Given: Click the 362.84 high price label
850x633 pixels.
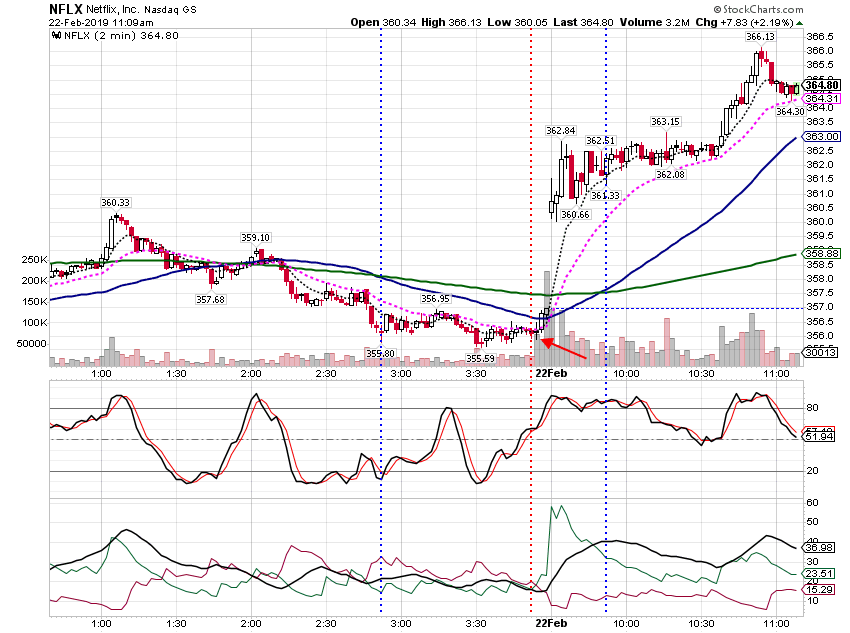Looking at the screenshot, I should (561, 131).
